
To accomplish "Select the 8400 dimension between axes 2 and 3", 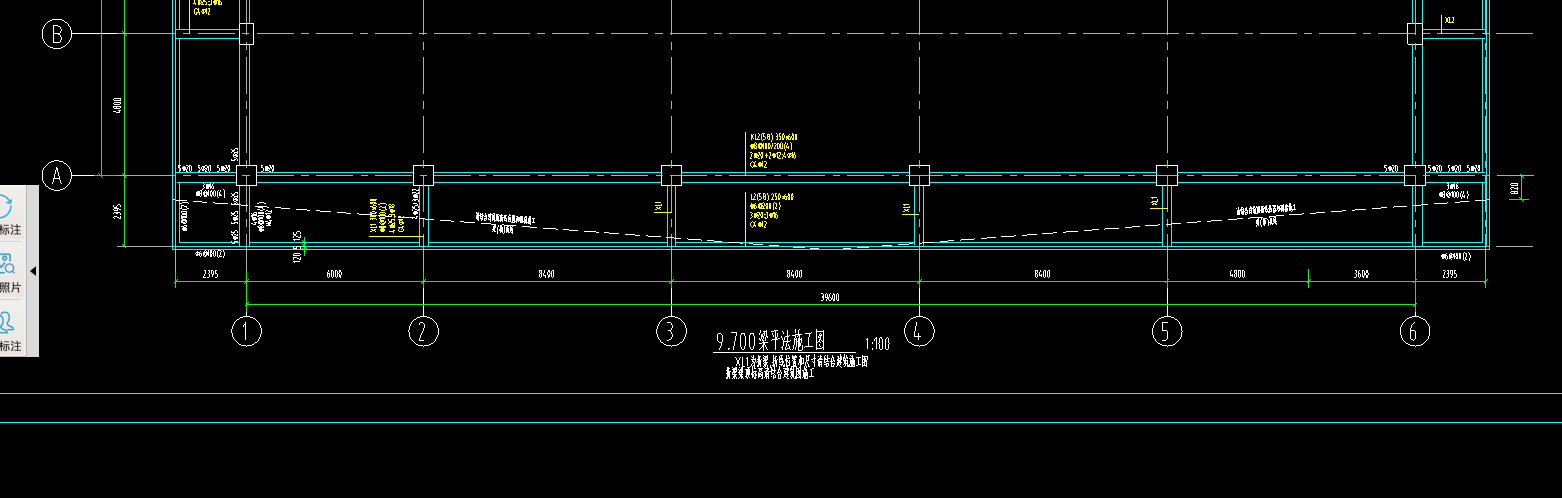I will point(546,273).
